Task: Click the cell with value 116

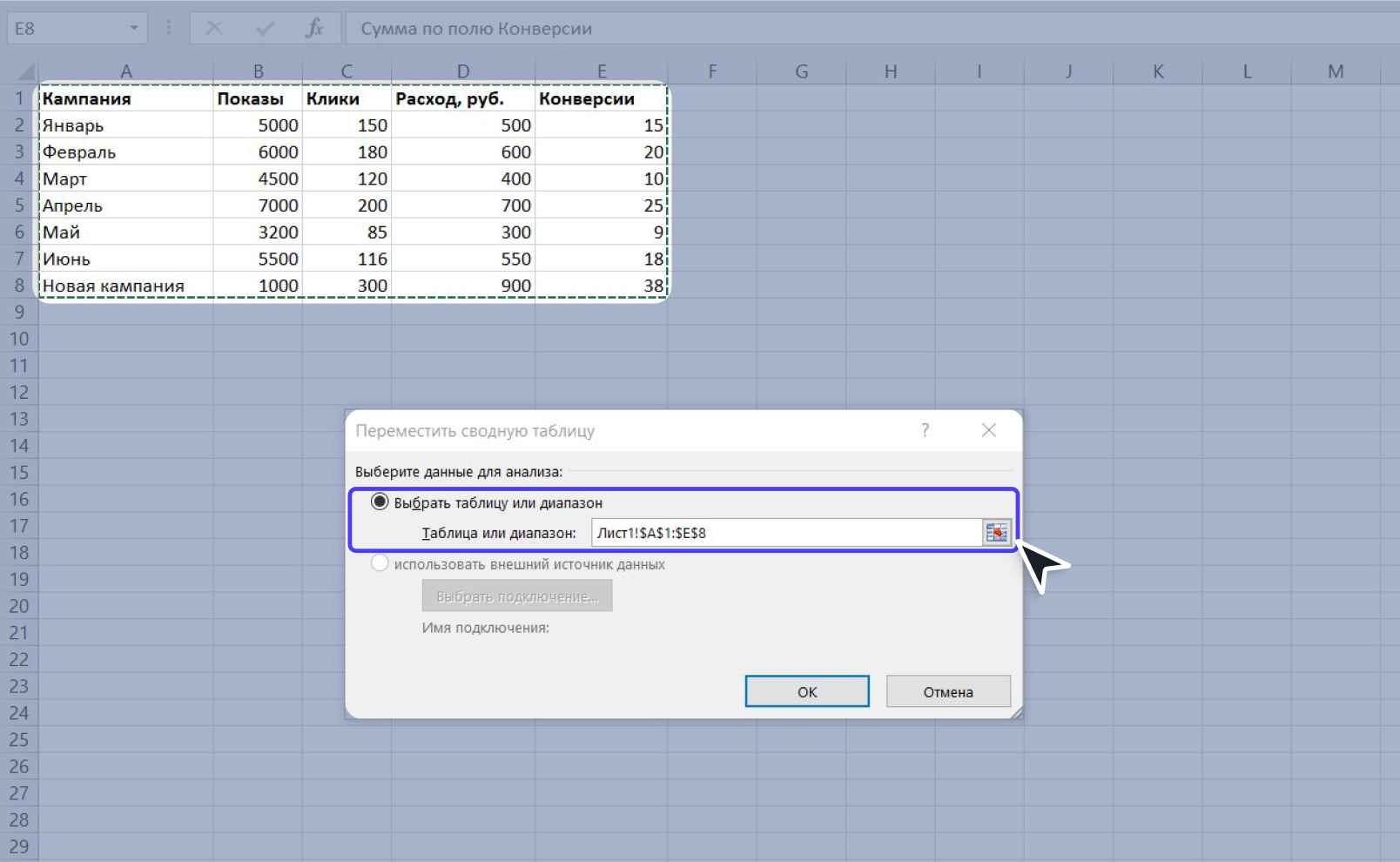Action: (x=347, y=259)
